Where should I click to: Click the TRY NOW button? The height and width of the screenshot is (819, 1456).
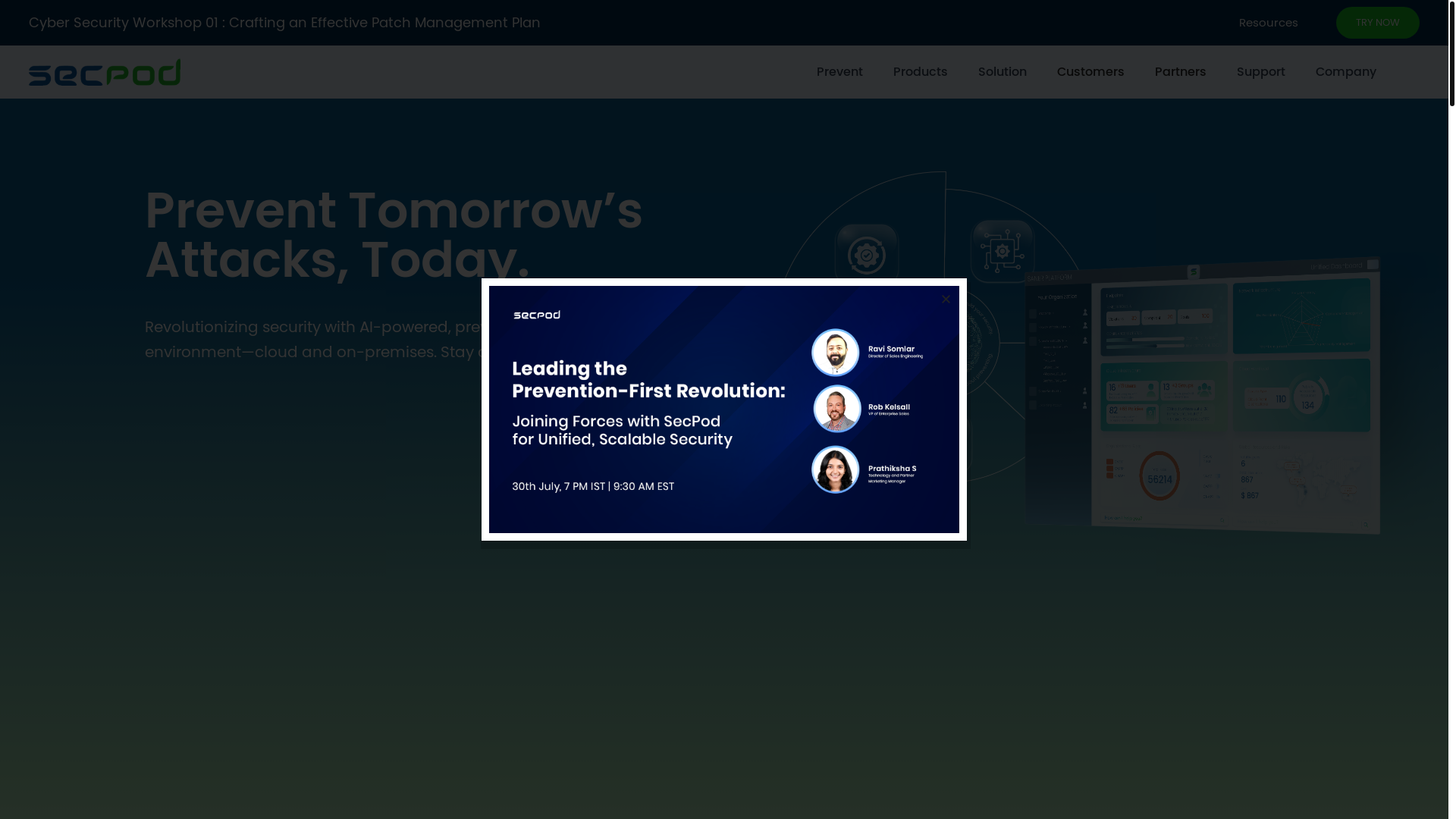[x=1377, y=23]
